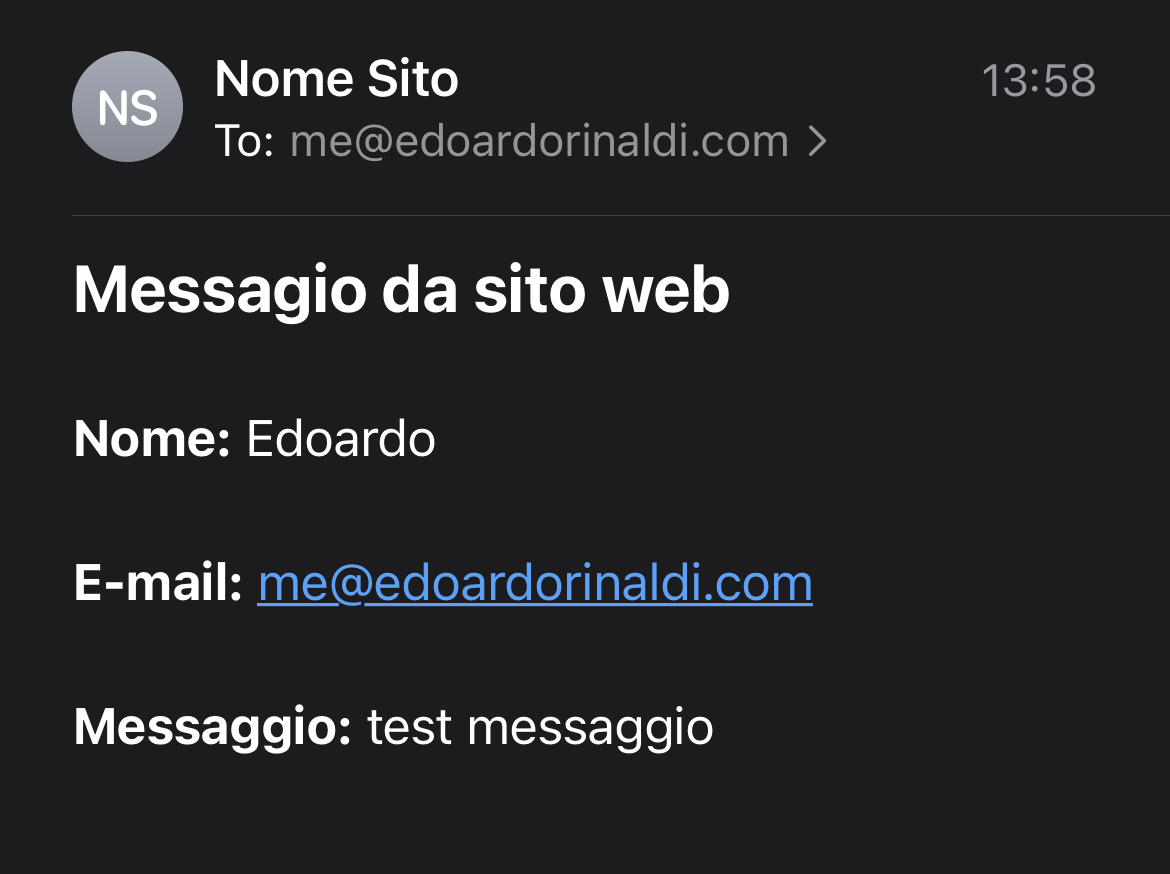The image size is (1170, 874).
Task: Click the 13:58 timestamp
Action: point(1038,81)
